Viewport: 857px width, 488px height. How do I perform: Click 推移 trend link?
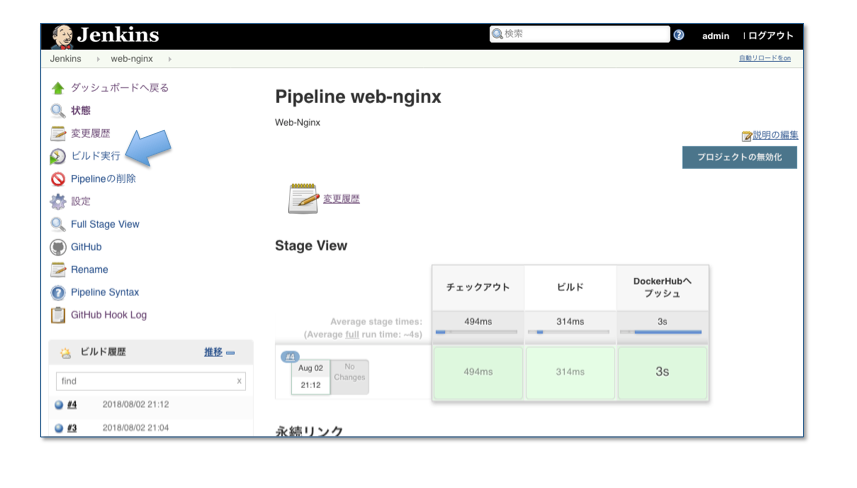[x=213, y=352]
